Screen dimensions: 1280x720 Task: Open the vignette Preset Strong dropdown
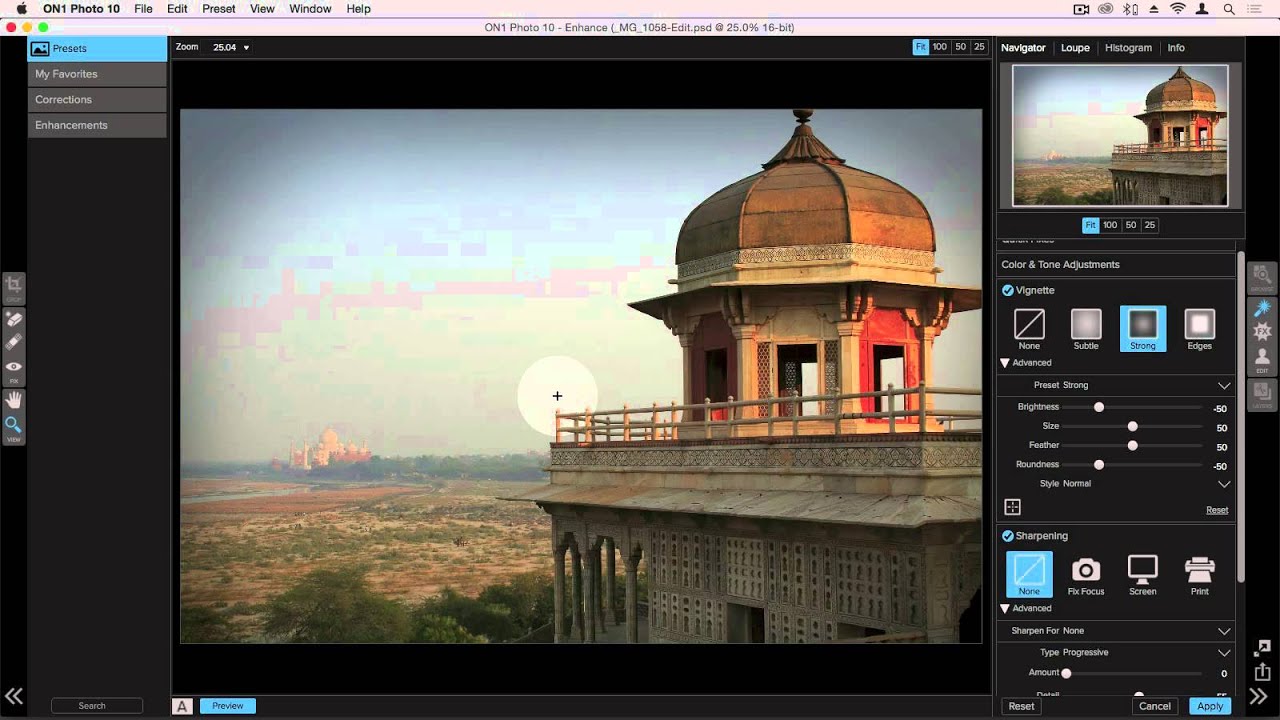[x=1117, y=385]
